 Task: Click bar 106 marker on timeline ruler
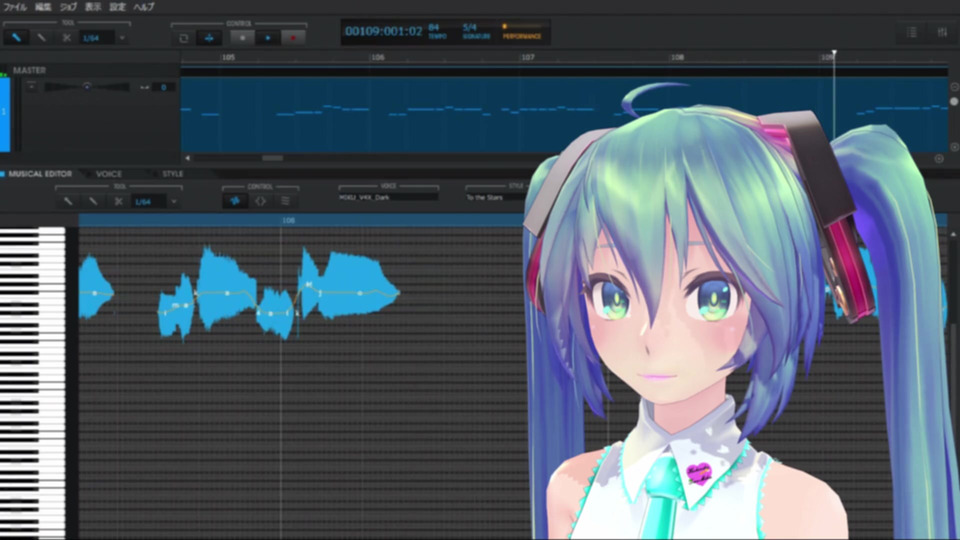click(378, 57)
